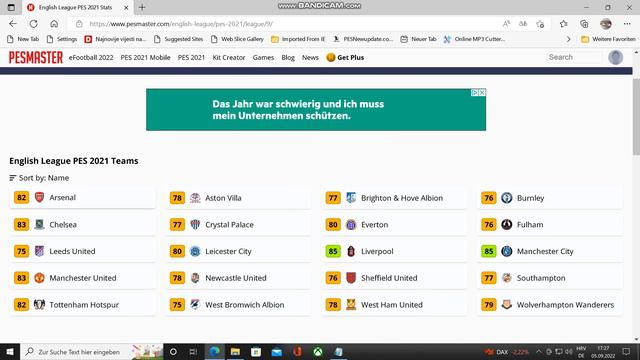Click Liverpool's green 85 rating badge
Viewport: 640px width, 360px height.
[333, 251]
